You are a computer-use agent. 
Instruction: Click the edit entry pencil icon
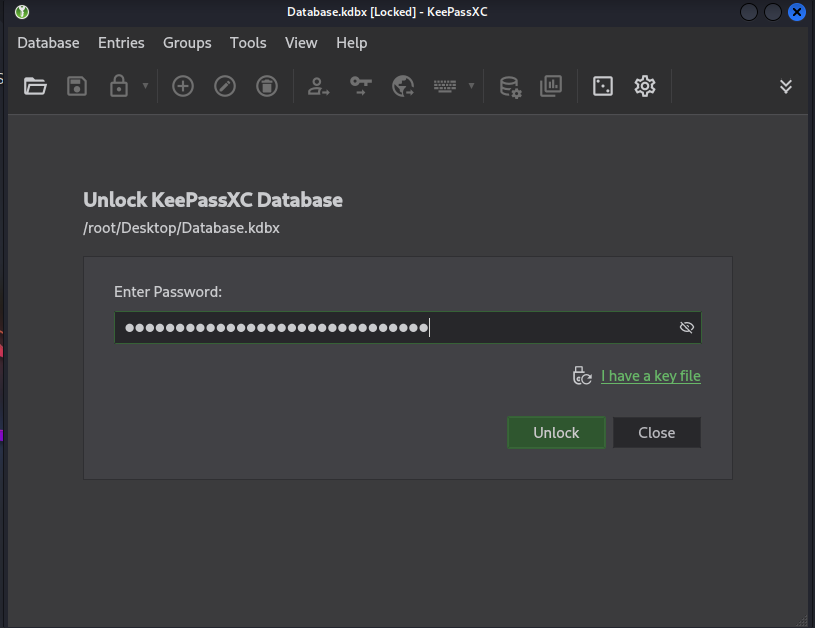point(225,86)
